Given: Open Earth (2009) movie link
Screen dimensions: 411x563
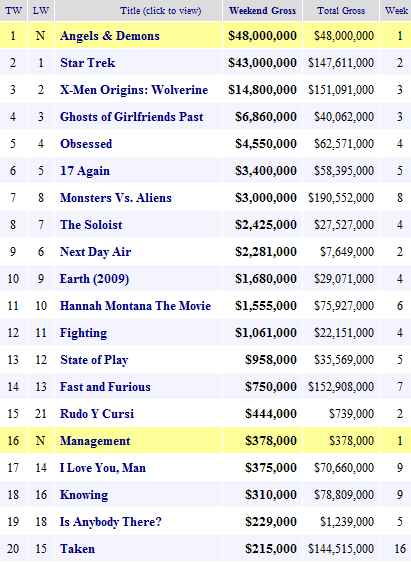Looking at the screenshot, I should tap(94, 279).
